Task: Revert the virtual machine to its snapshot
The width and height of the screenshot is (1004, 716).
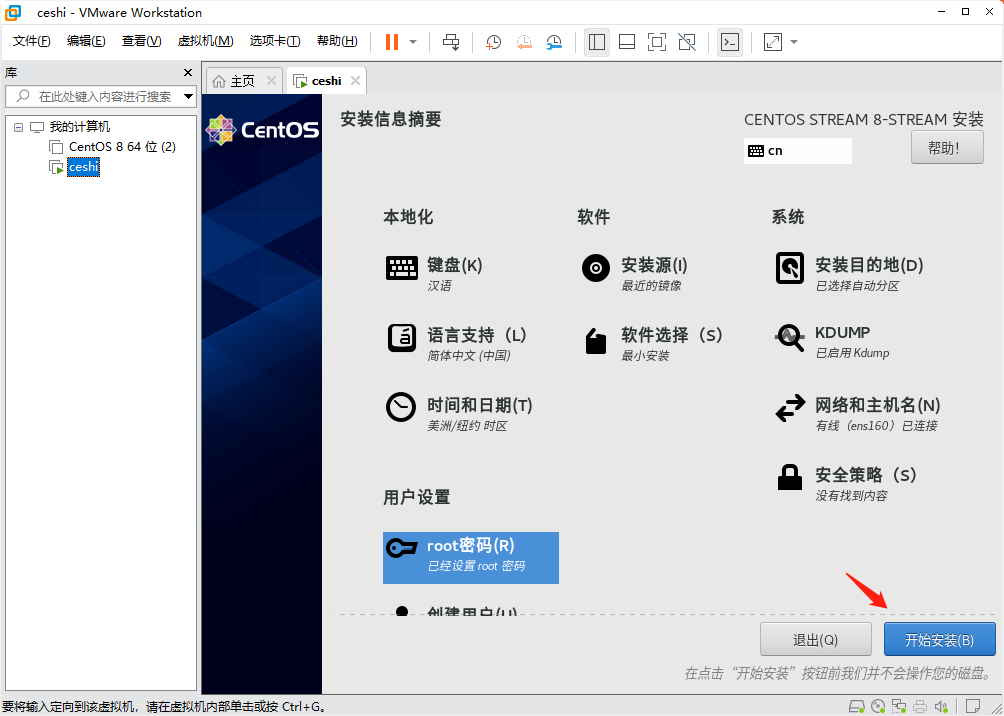Action: pos(523,41)
